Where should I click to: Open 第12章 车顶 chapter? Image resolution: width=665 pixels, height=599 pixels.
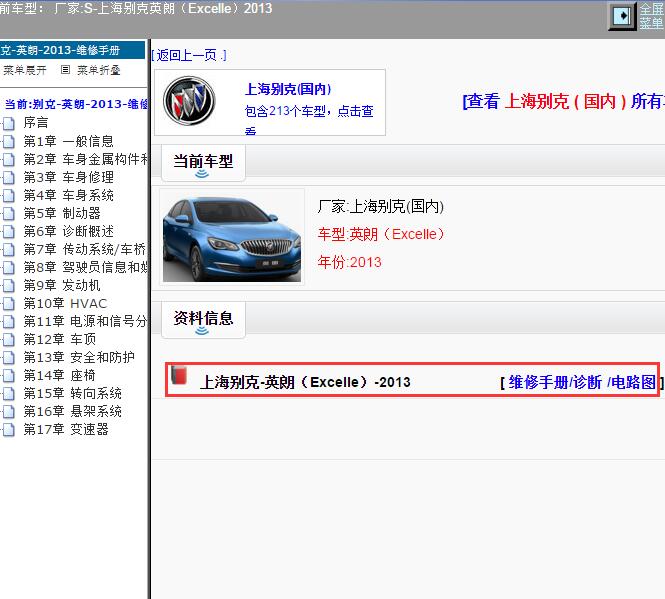(x=60, y=339)
